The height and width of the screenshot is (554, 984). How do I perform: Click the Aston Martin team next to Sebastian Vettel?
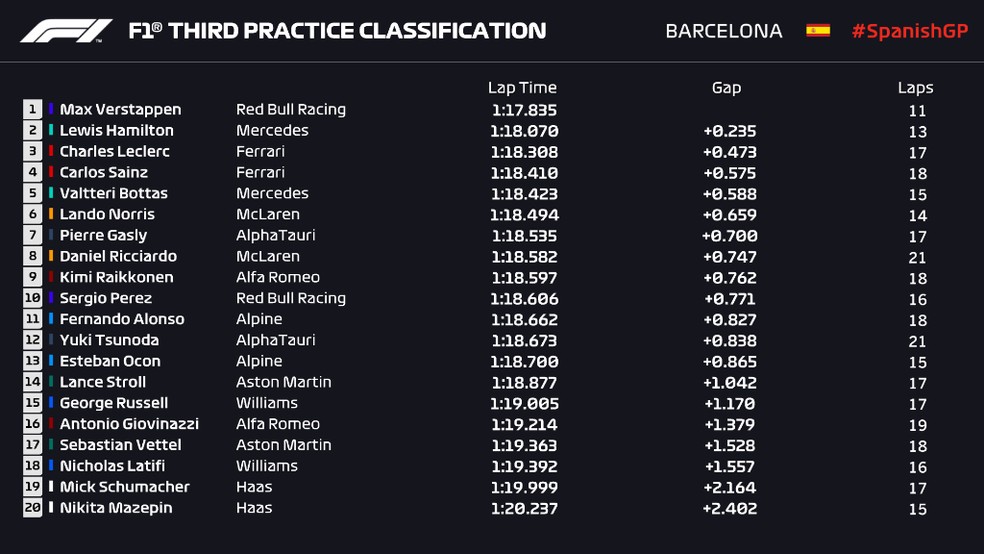tap(284, 445)
